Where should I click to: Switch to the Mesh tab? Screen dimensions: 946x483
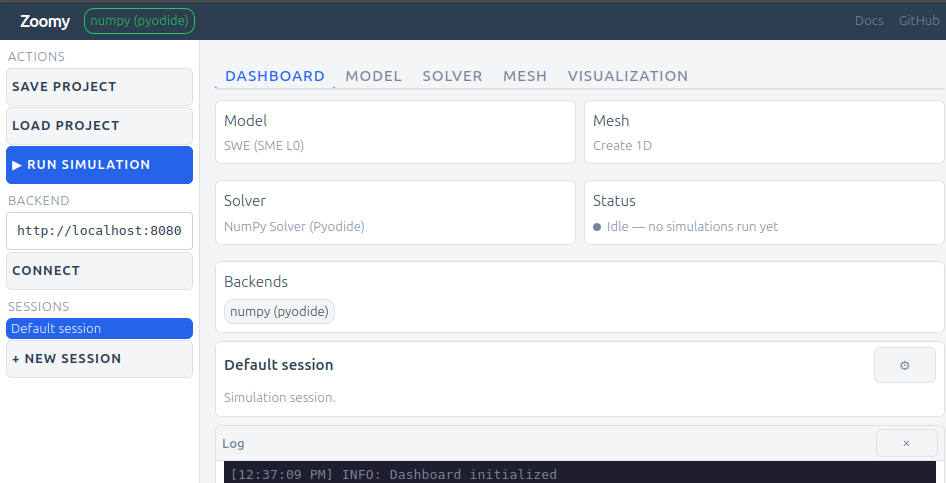(525, 76)
